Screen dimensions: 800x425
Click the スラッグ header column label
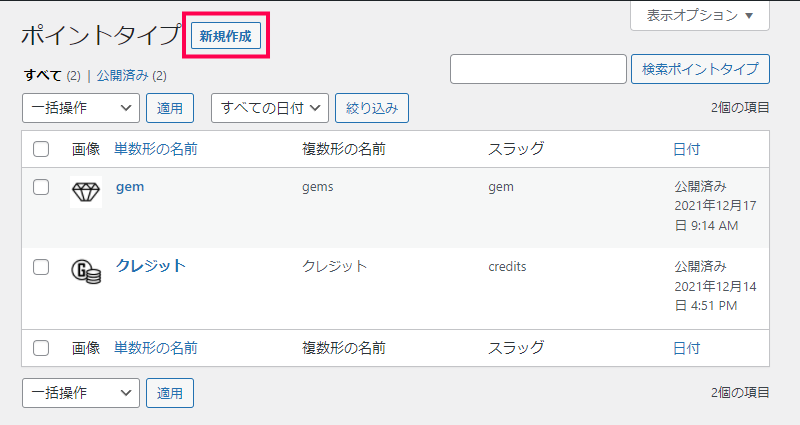click(x=516, y=149)
